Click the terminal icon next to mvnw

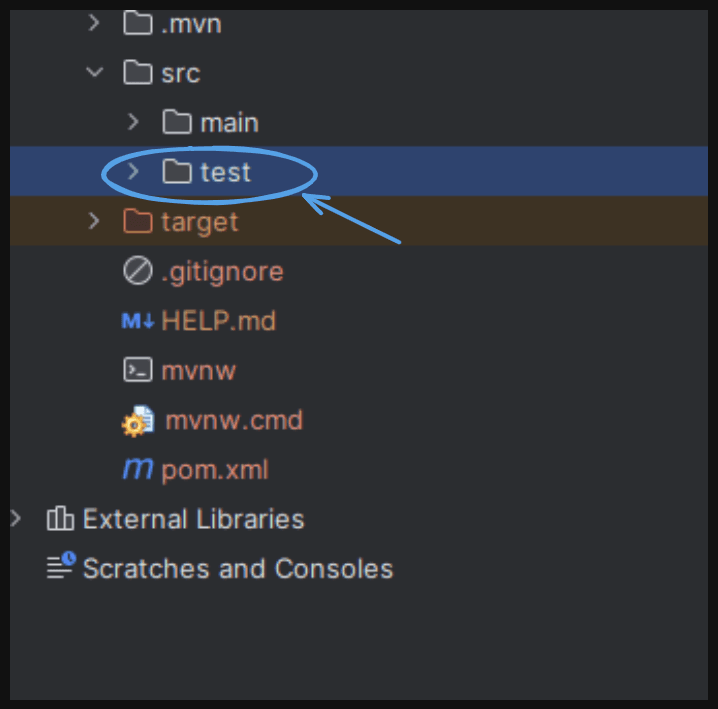point(138,370)
